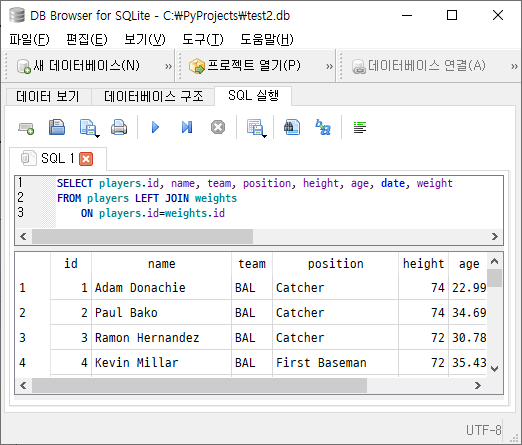Stop SQL execution icon
The height and width of the screenshot is (445, 522).
coord(218,127)
